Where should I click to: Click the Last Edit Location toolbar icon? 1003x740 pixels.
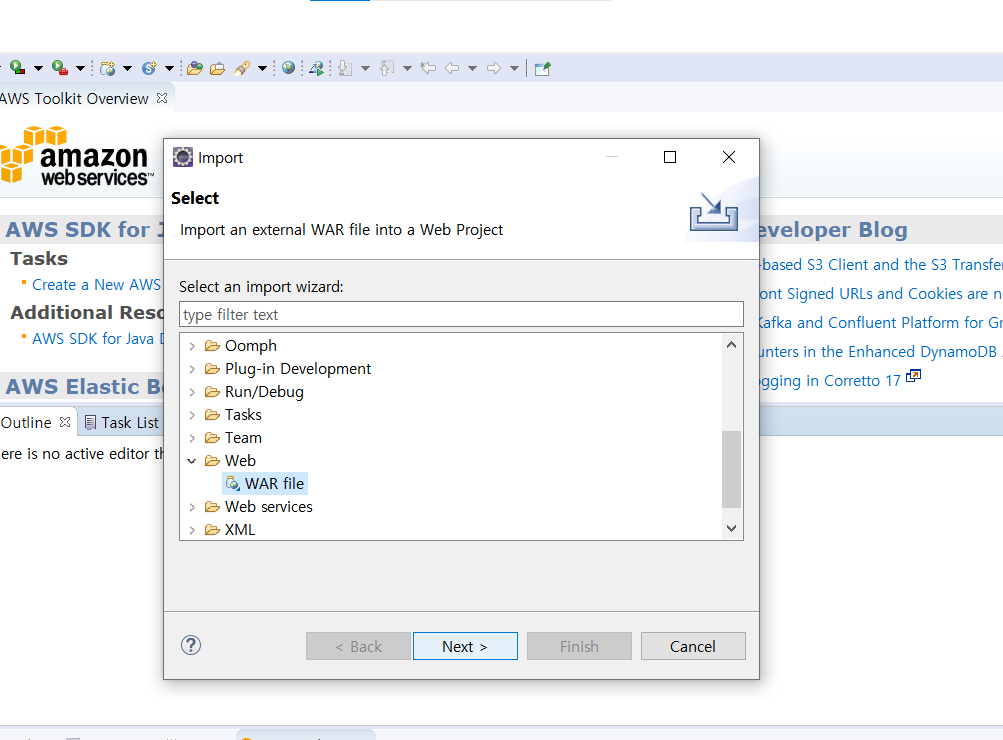click(x=429, y=68)
